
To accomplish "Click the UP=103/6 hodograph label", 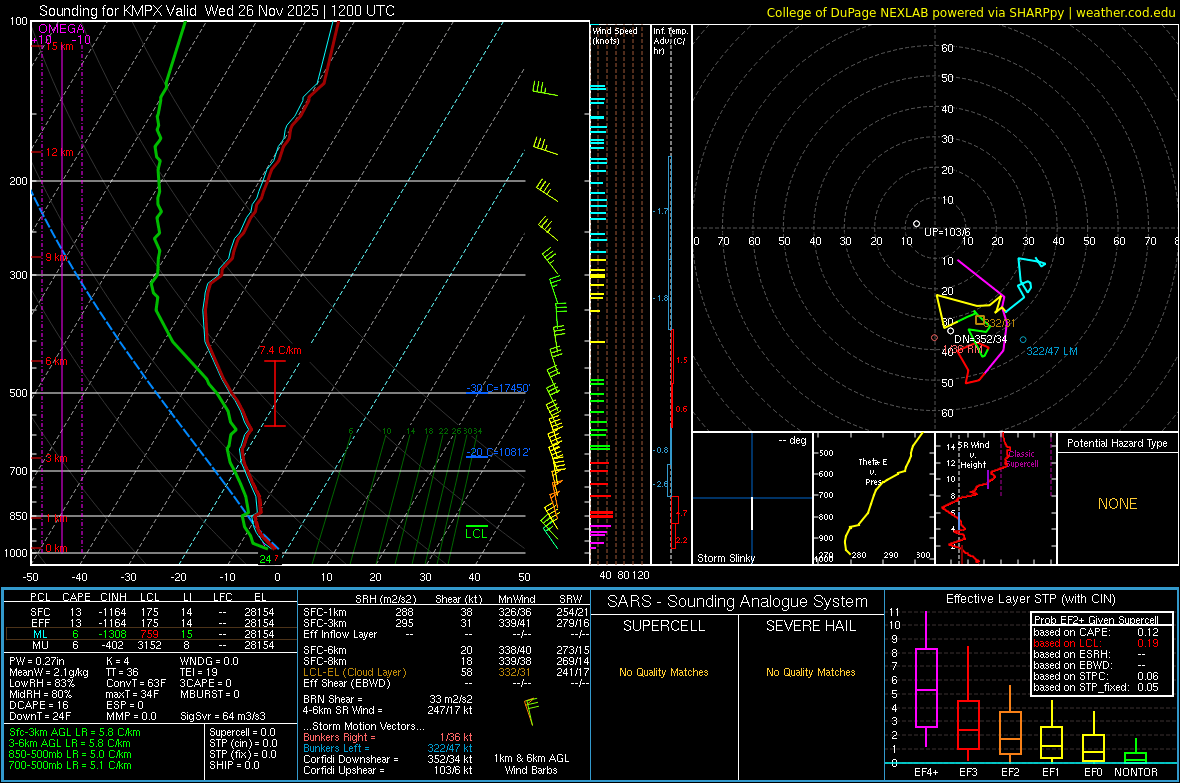I will pyautogui.click(x=947, y=232).
